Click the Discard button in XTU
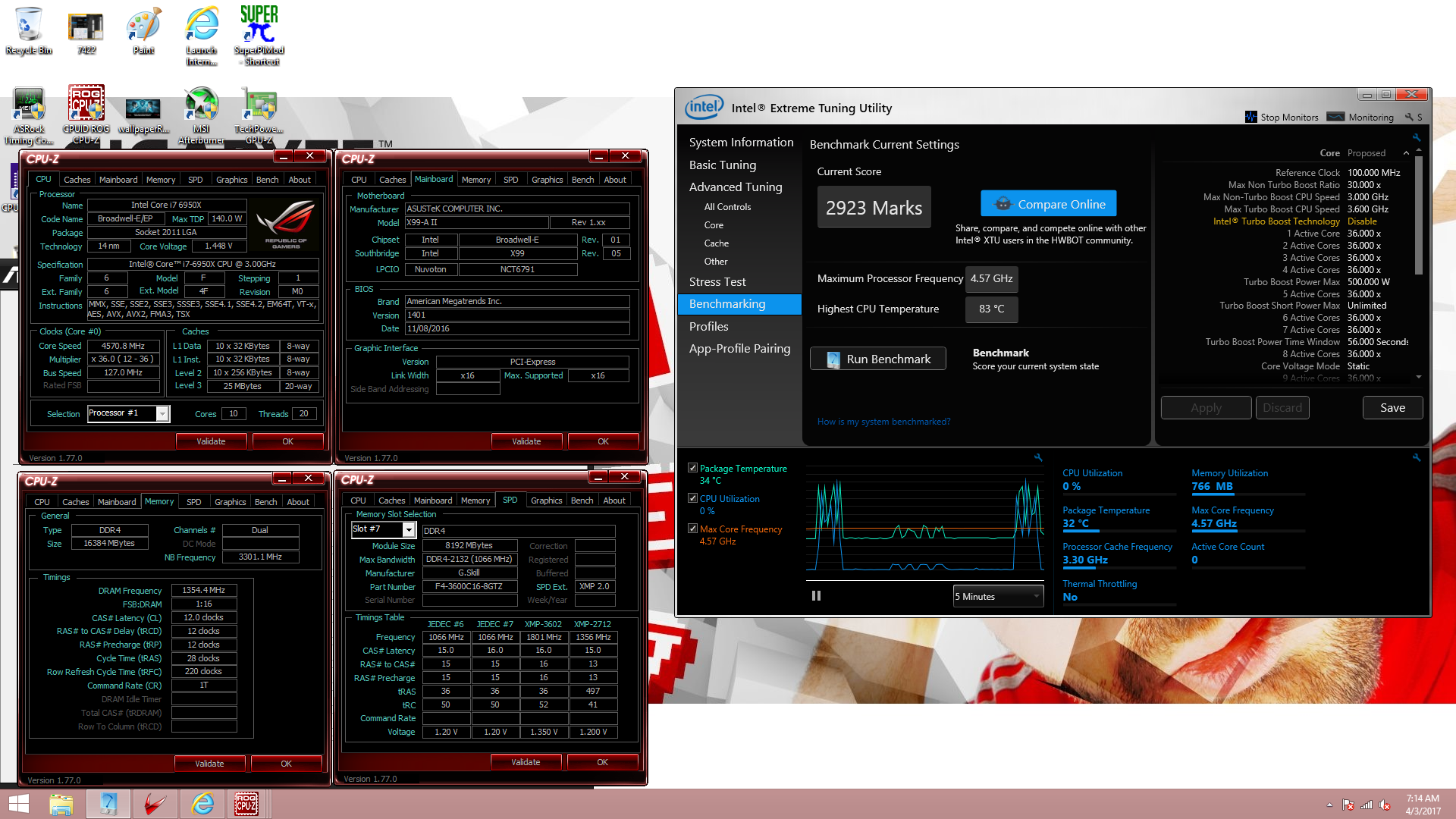The image size is (1456, 819). [1282, 407]
